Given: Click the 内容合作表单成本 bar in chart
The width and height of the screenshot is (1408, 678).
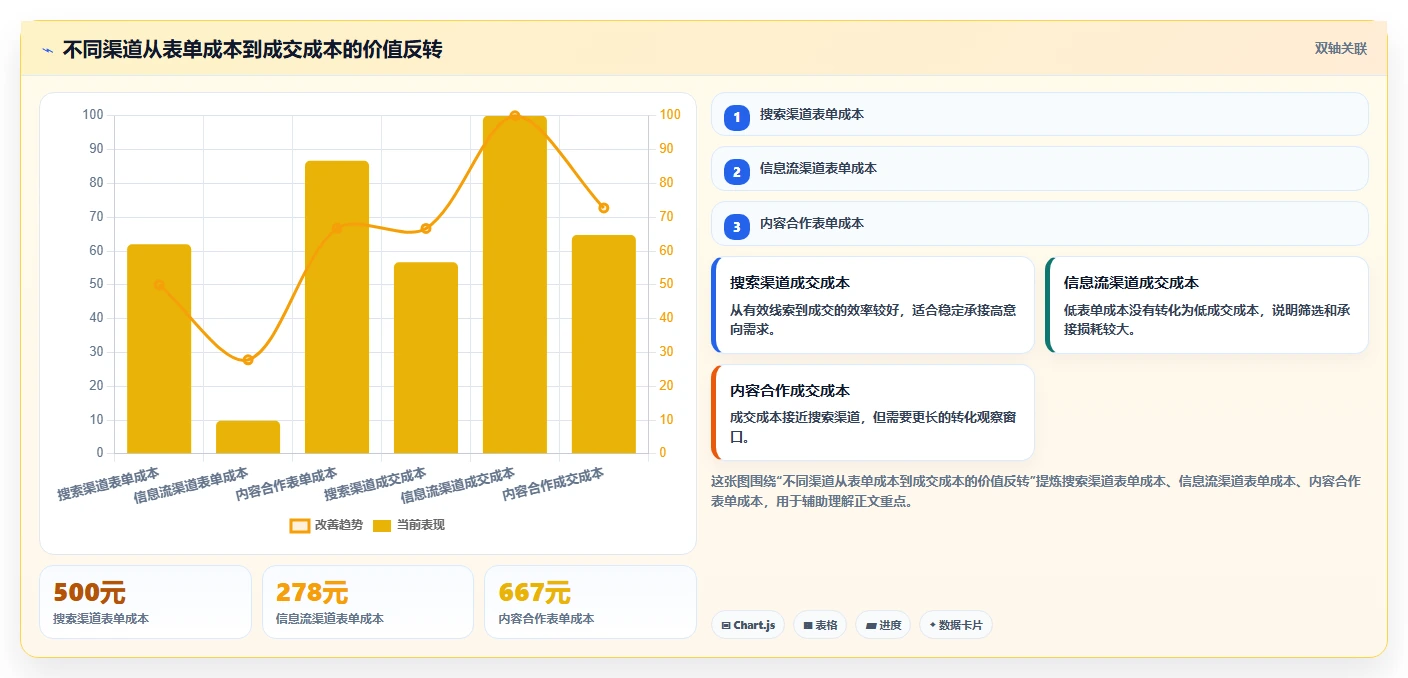Looking at the screenshot, I should coord(337,307).
